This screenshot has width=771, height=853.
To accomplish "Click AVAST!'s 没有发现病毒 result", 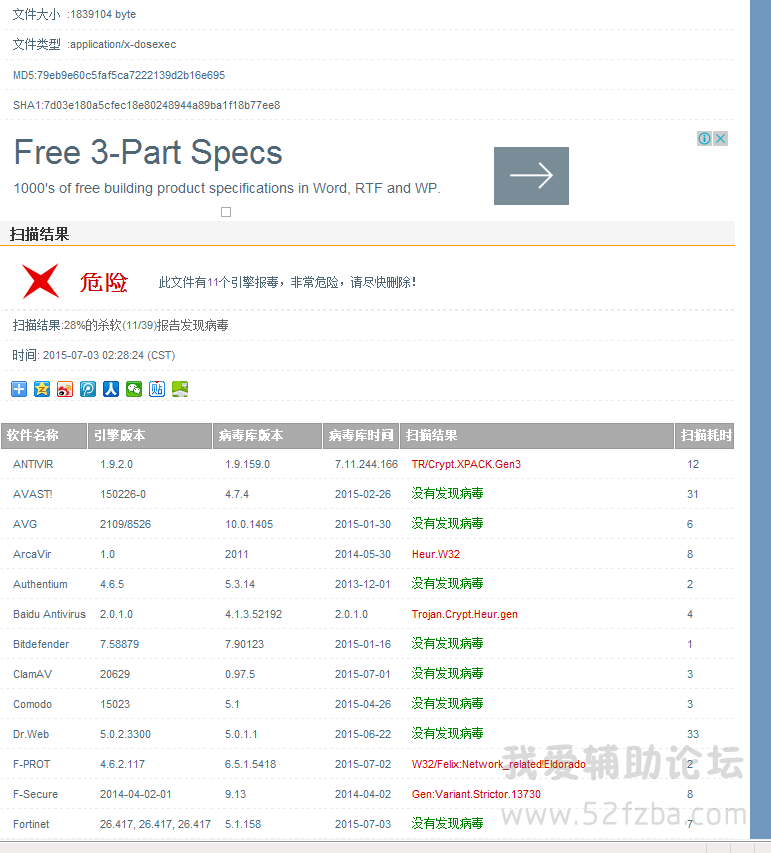I will (447, 494).
